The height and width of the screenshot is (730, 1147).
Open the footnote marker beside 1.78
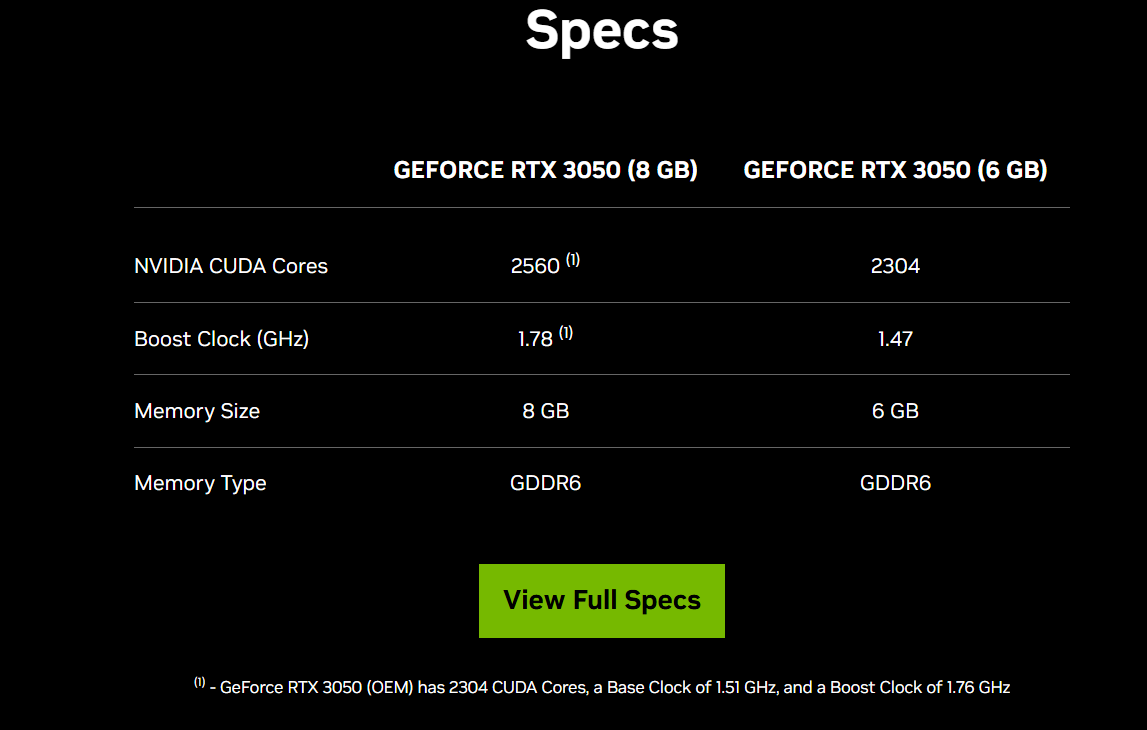[566, 333]
